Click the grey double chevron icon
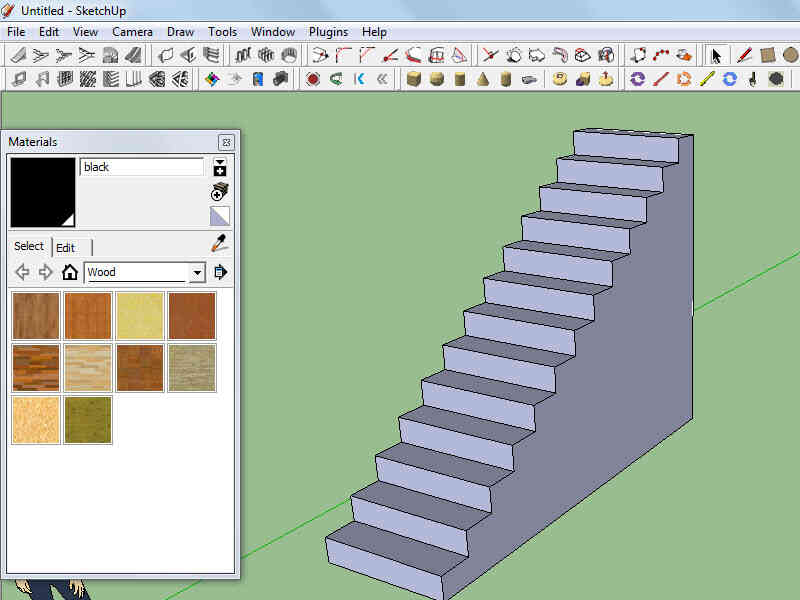Viewport: 800px width, 600px height. [382, 79]
